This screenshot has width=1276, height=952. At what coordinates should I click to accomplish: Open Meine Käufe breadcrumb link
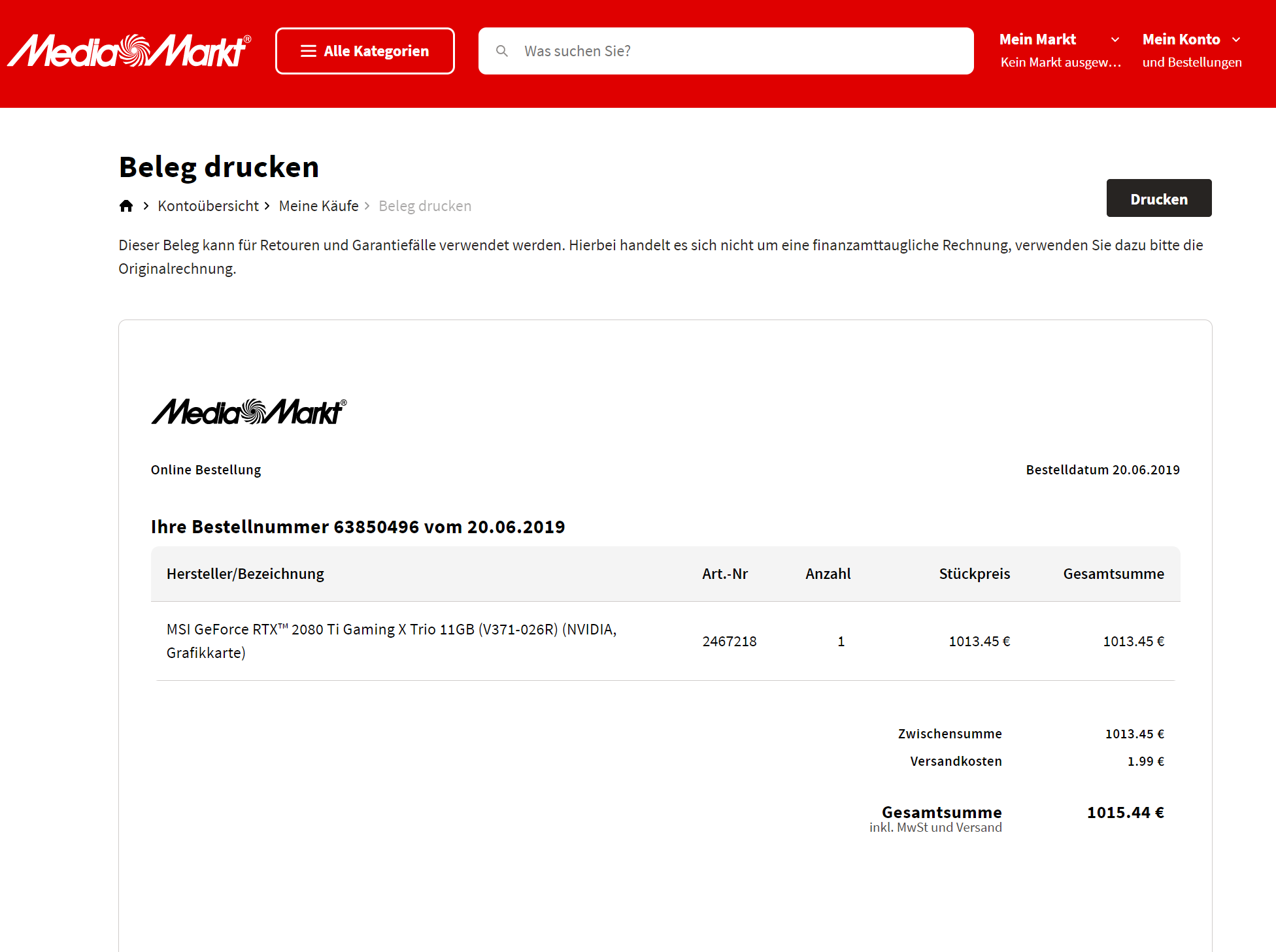tap(318, 206)
